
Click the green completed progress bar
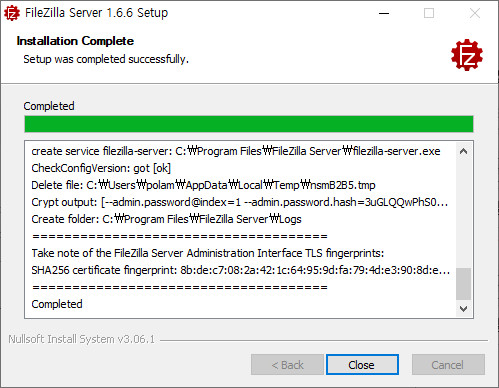249,124
